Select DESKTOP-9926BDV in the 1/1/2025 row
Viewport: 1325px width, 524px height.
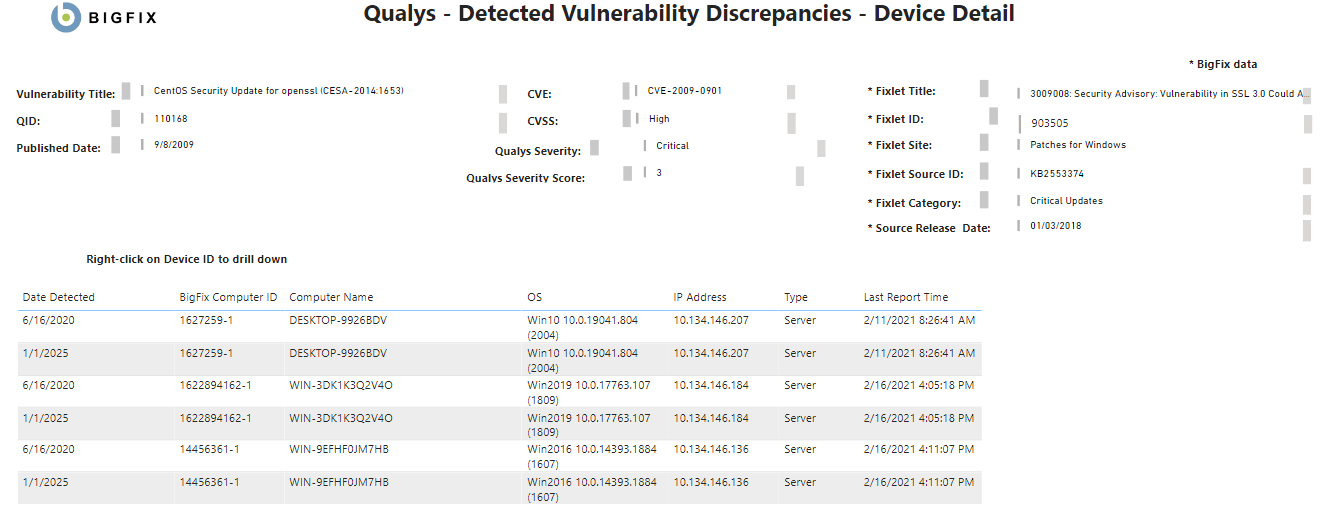pos(338,353)
